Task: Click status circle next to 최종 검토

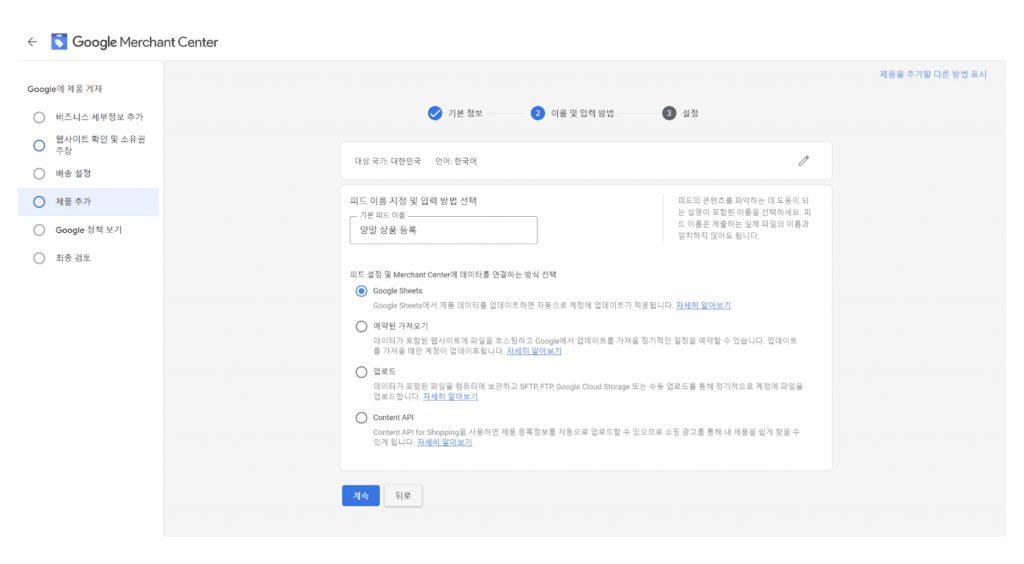Action: (x=39, y=258)
